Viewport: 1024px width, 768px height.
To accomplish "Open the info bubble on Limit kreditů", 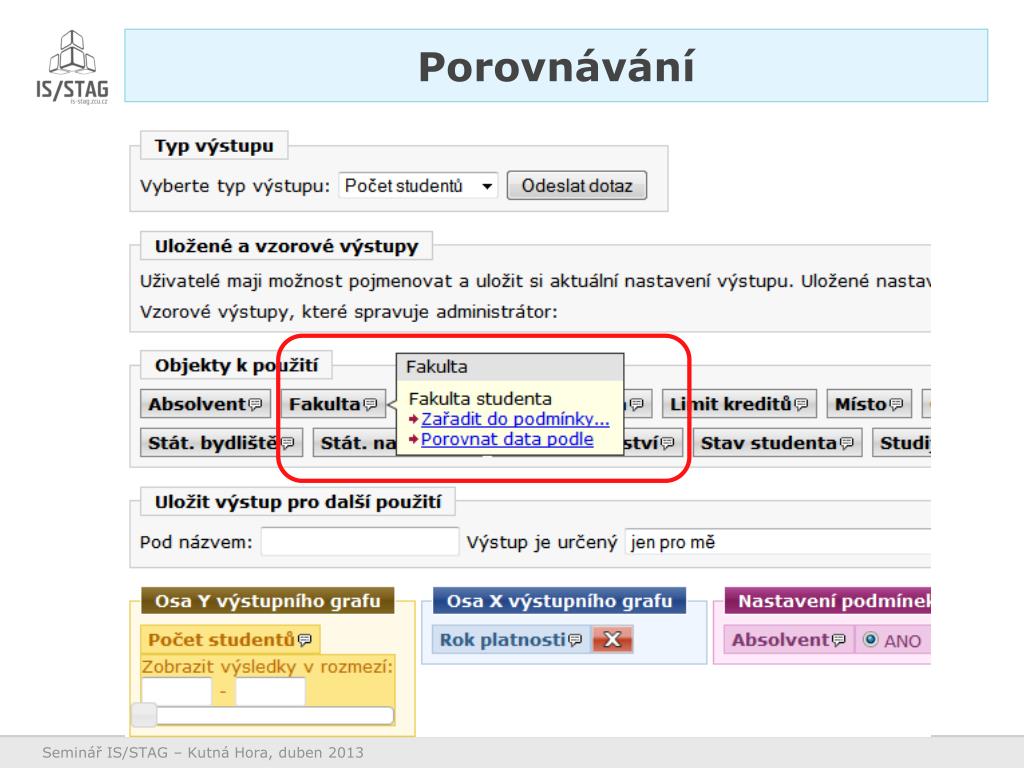I will pos(801,404).
